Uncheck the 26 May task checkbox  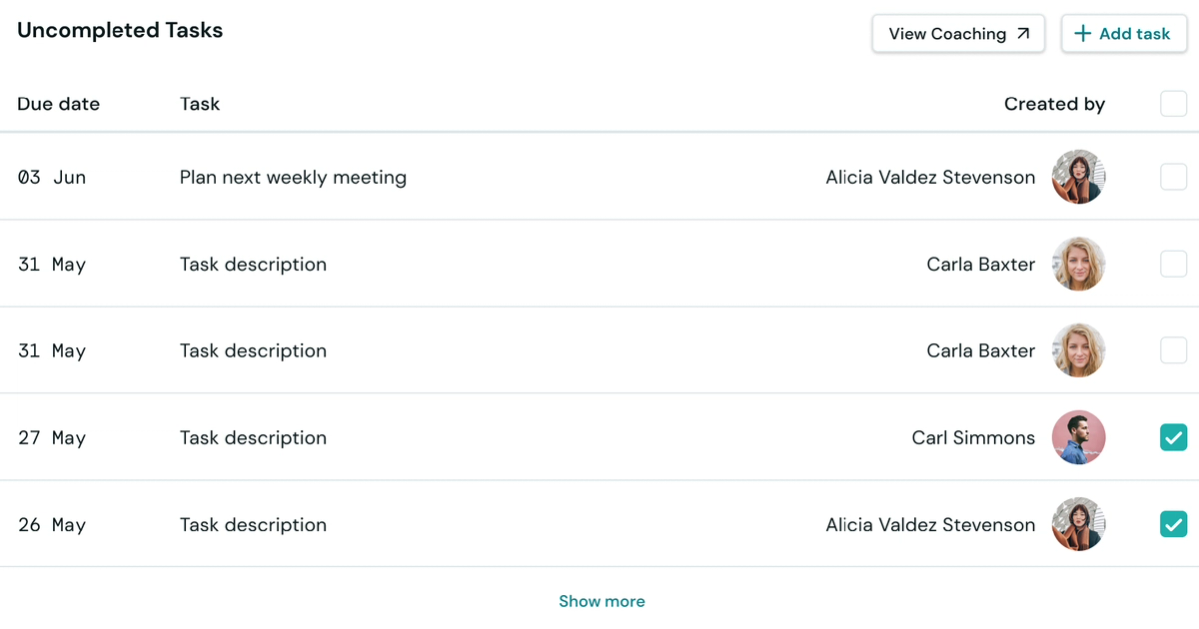1173,525
